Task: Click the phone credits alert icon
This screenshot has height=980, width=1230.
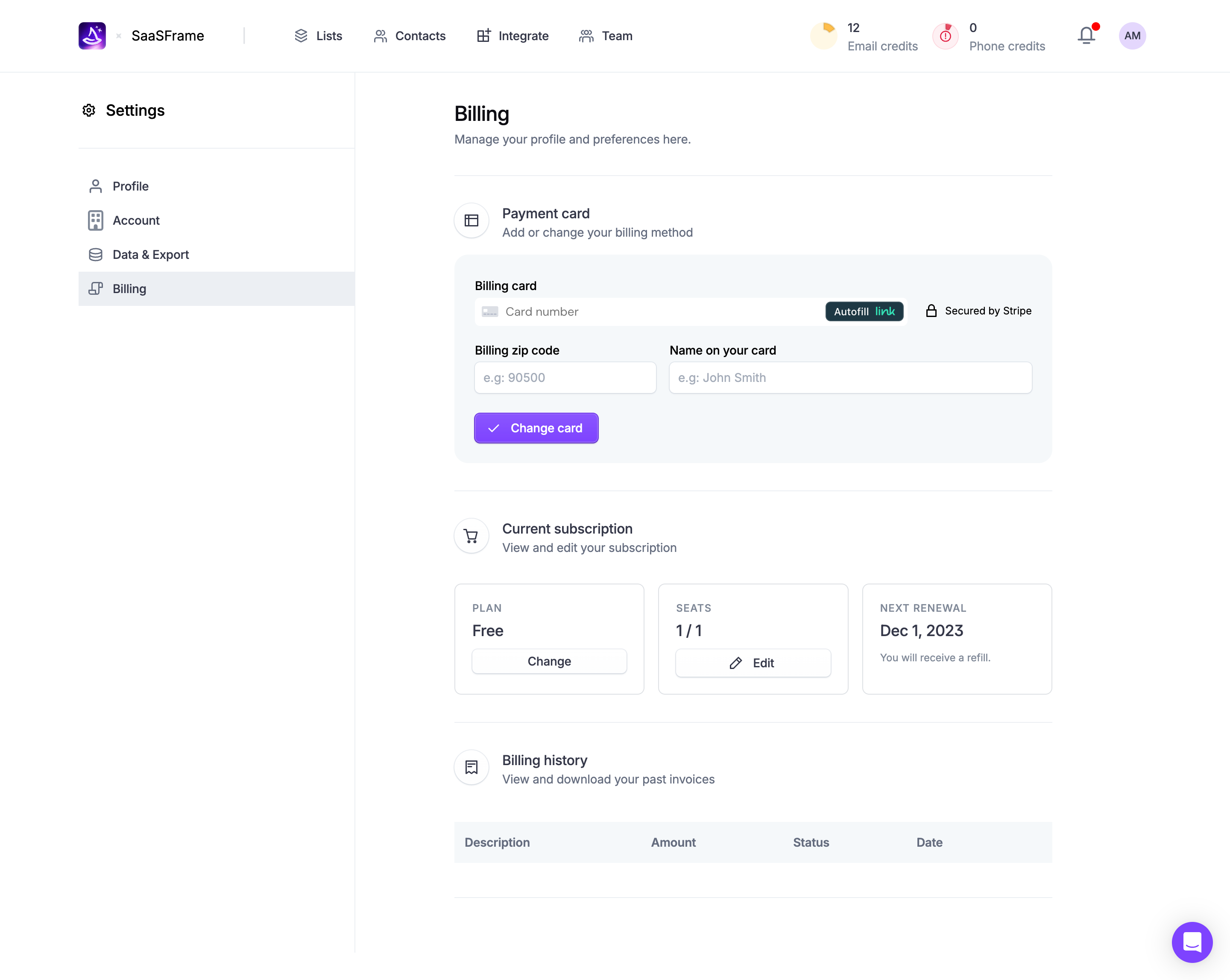Action: click(945, 36)
